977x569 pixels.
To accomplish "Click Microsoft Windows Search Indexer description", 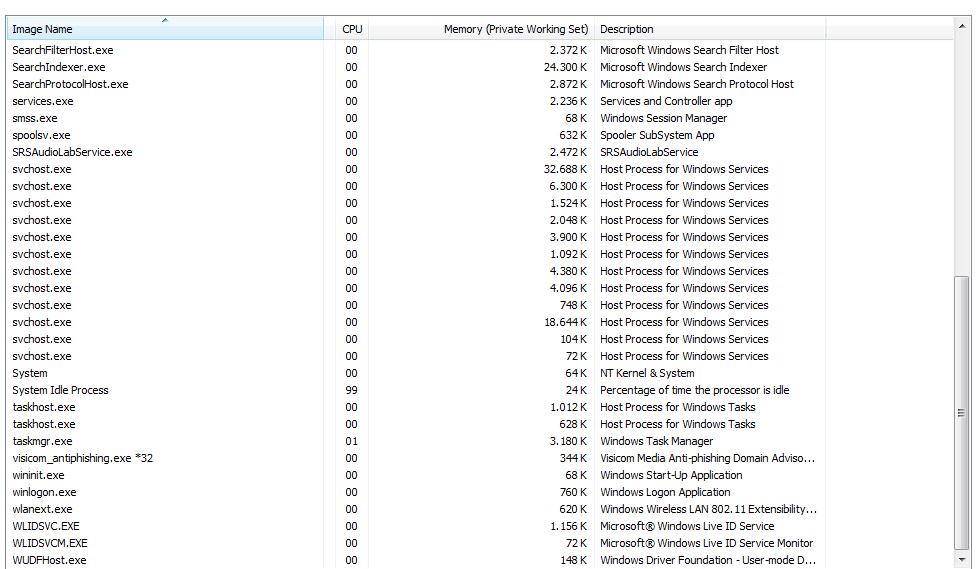I will pyautogui.click(x=684, y=67).
